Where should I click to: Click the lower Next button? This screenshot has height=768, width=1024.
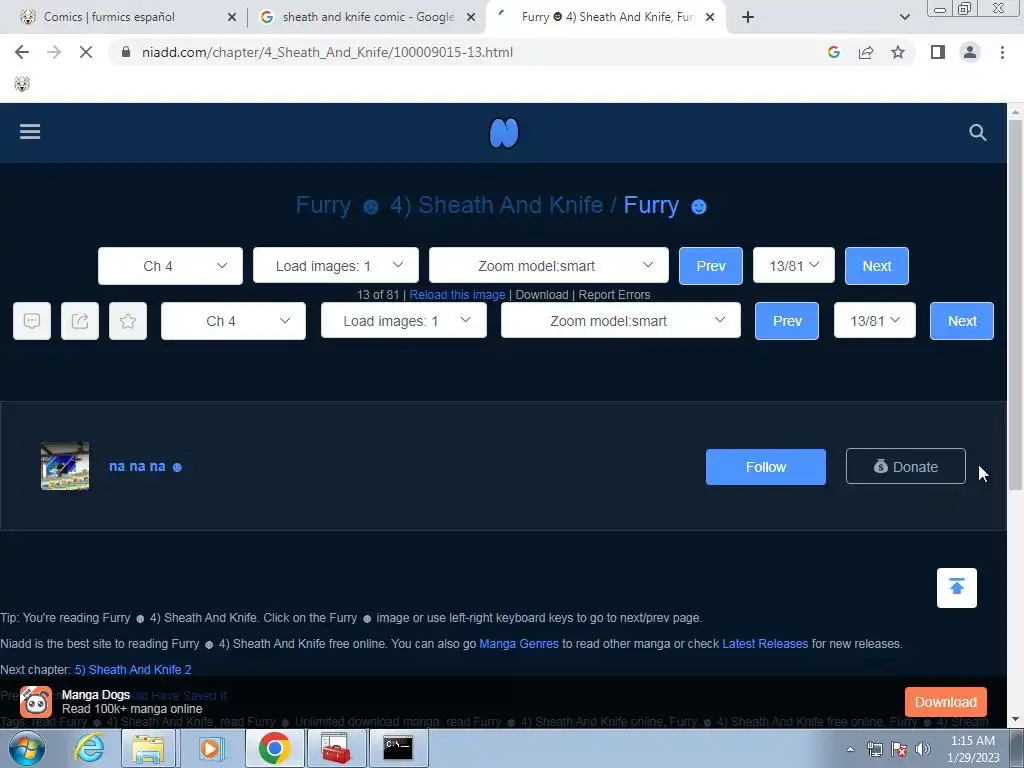pyautogui.click(x=962, y=321)
